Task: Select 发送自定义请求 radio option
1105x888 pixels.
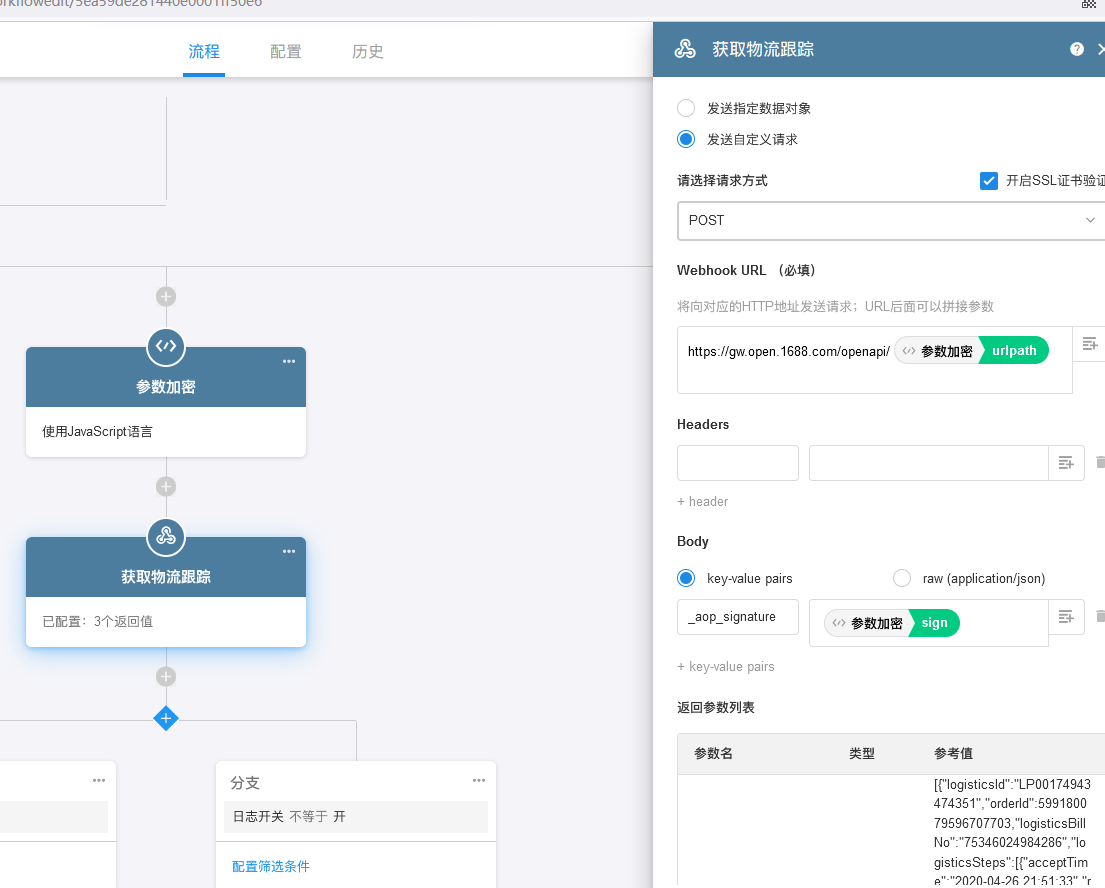Action: pyautogui.click(x=686, y=140)
